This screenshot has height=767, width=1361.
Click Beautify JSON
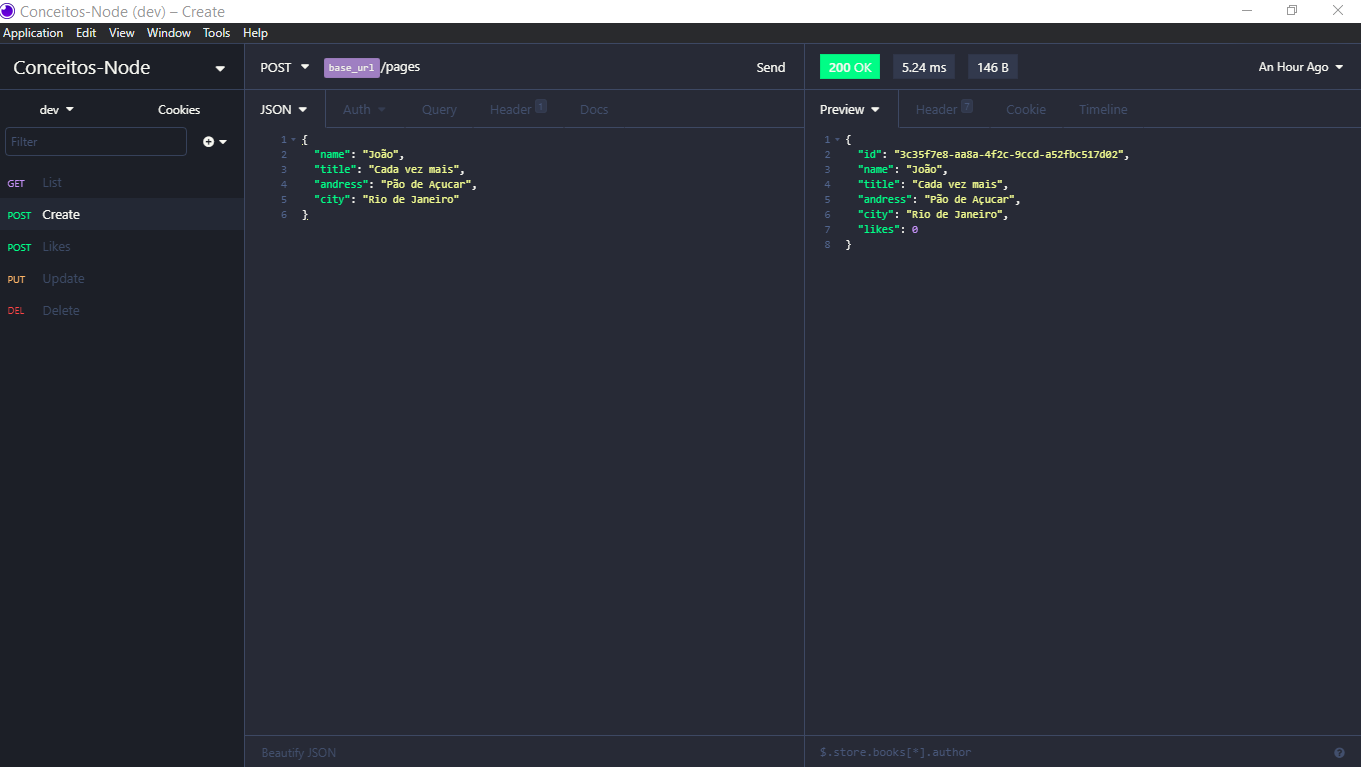click(x=297, y=751)
